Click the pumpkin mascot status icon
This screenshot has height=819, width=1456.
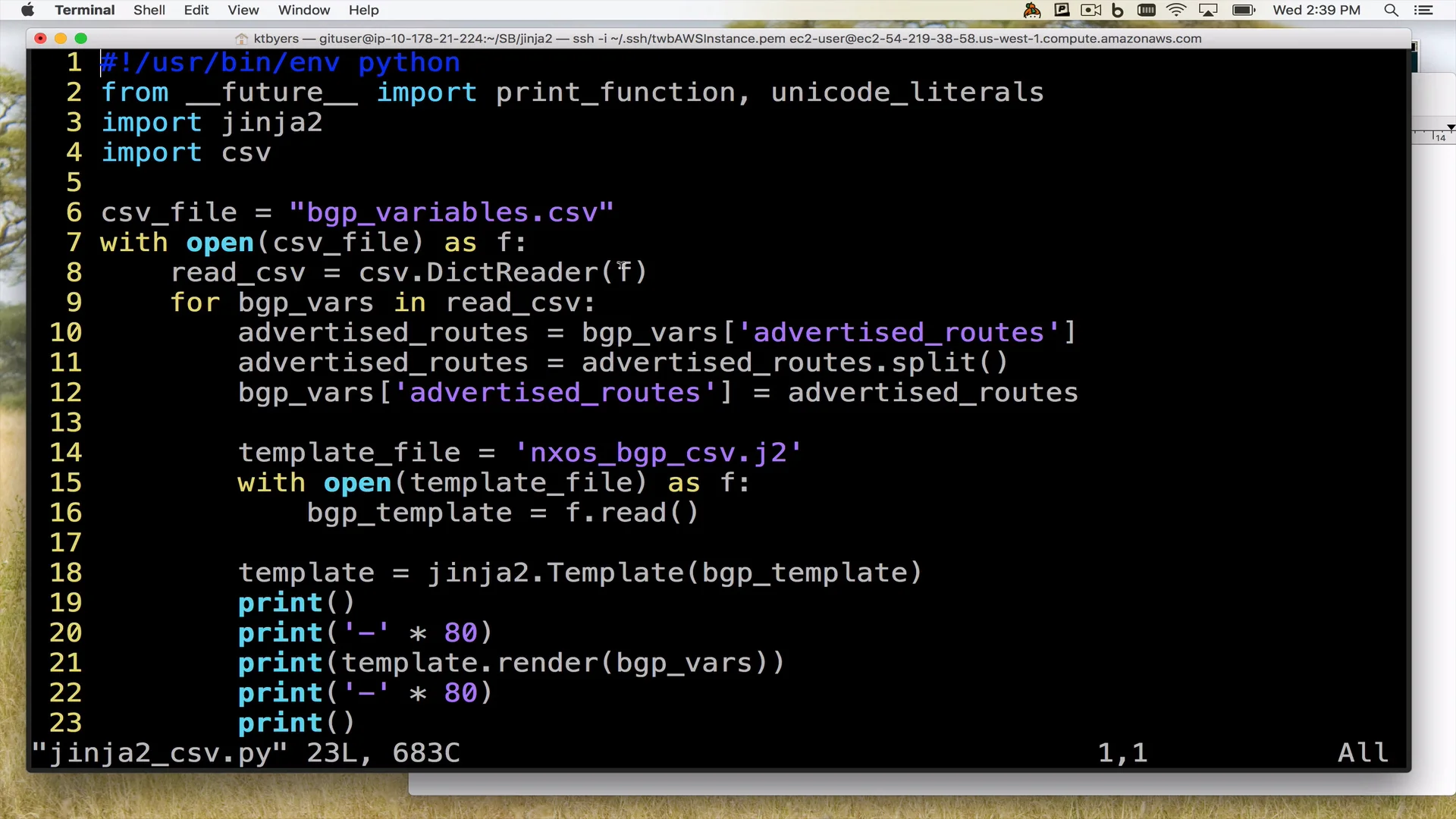pos(1031,10)
